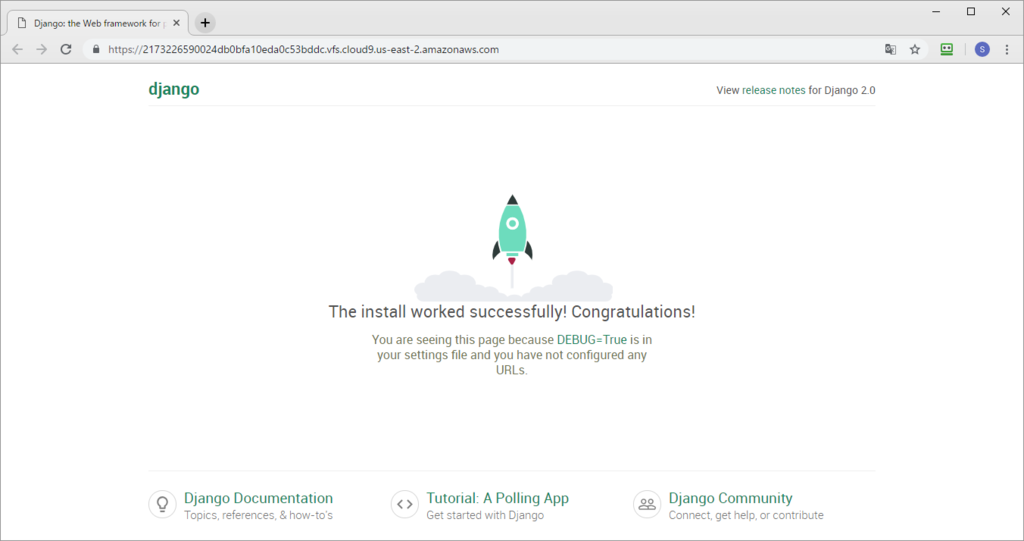Click 'Connect, get help, or contribute' text

coord(746,516)
